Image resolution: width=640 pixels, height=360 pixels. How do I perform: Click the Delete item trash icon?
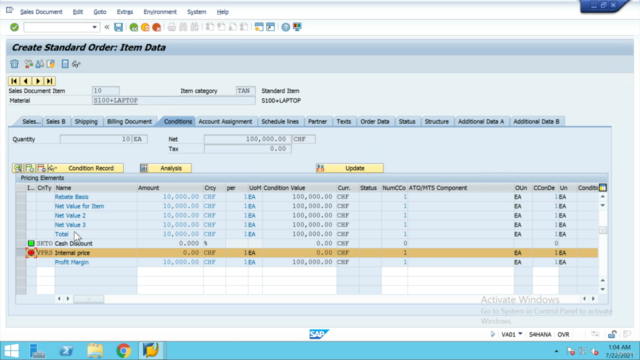coord(15,64)
